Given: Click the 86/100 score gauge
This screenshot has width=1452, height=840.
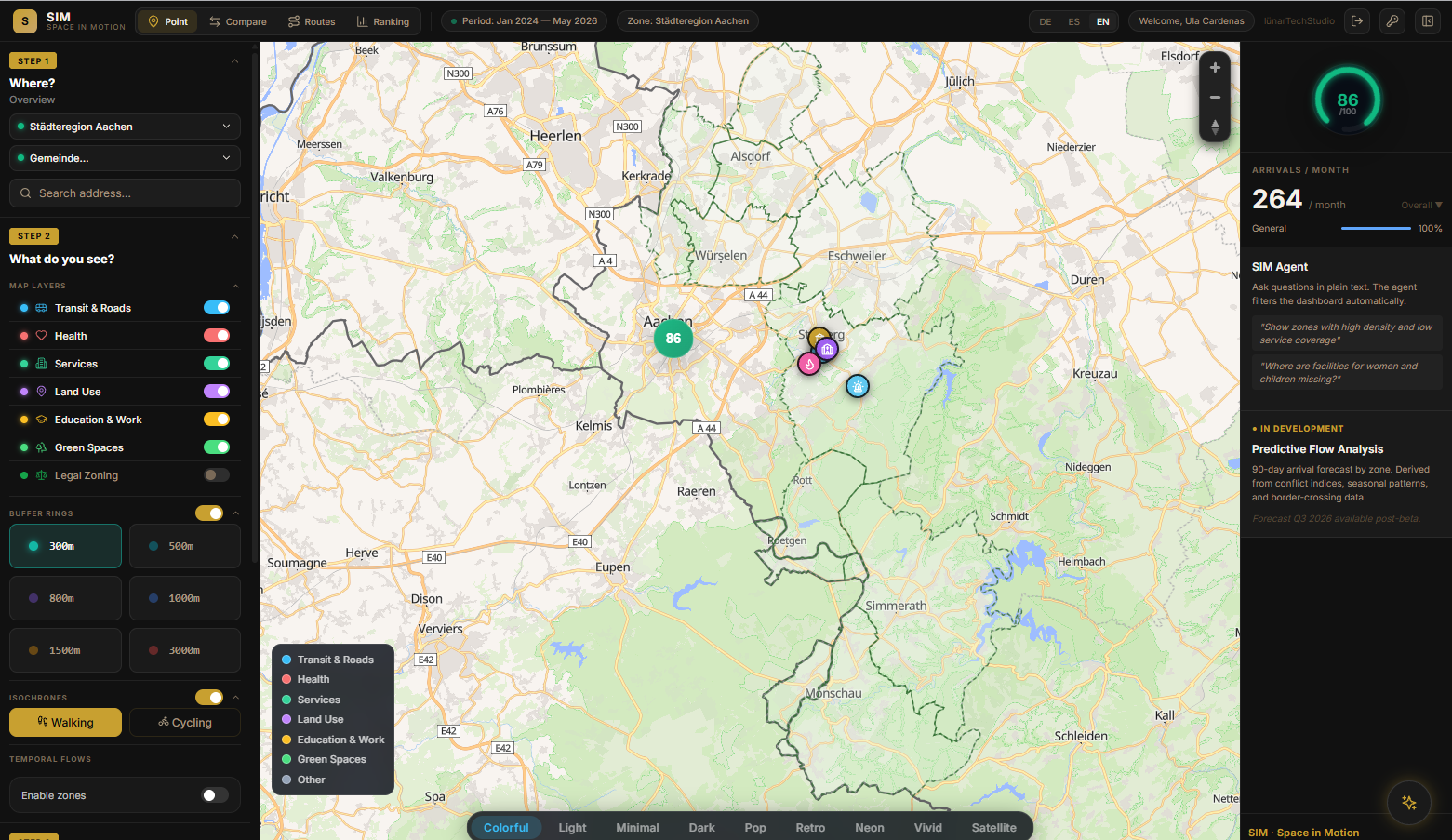Looking at the screenshot, I should point(1347,100).
